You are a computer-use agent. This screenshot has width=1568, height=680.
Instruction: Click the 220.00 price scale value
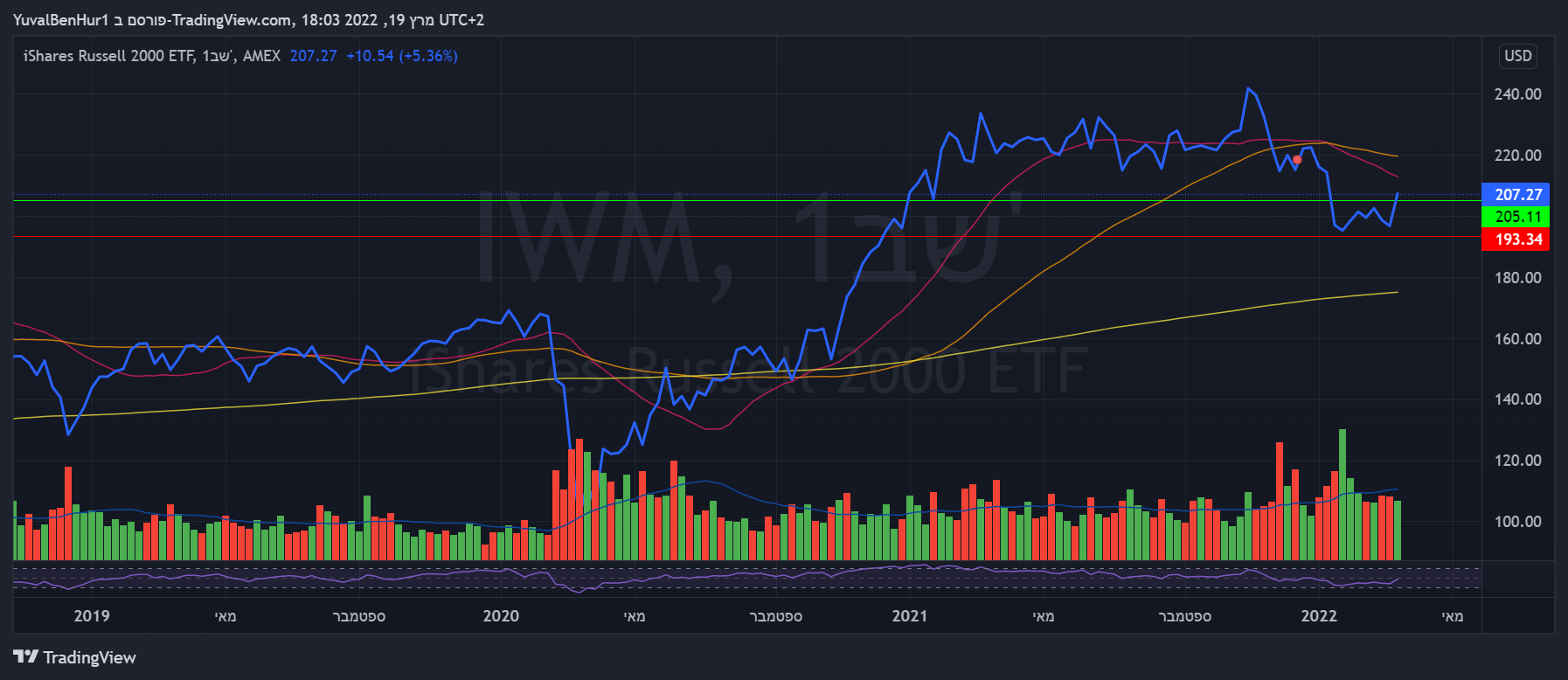click(1518, 156)
